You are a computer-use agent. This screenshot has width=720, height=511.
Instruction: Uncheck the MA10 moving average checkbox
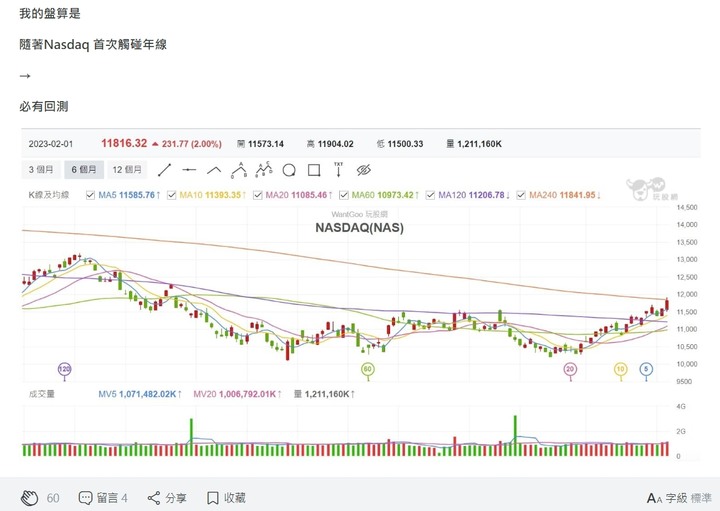[x=172, y=195]
